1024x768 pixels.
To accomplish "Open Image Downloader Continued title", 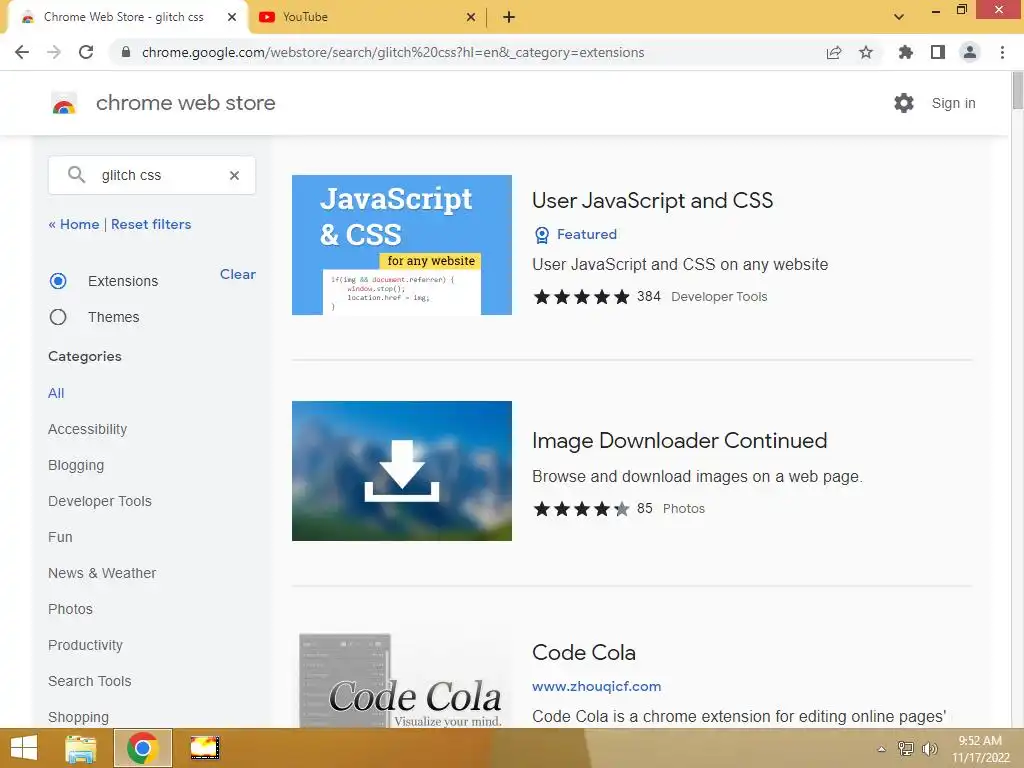I will tap(679, 441).
